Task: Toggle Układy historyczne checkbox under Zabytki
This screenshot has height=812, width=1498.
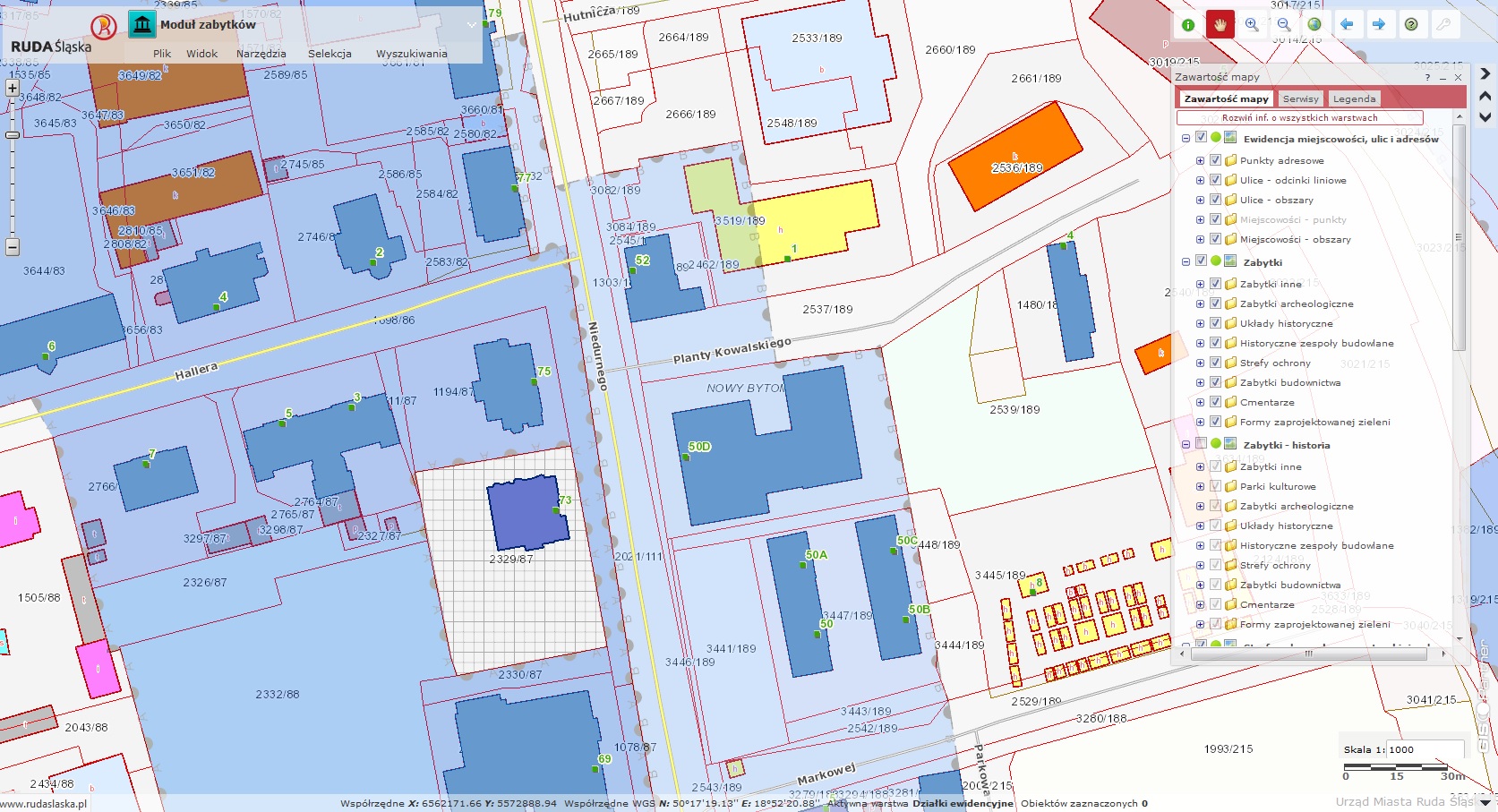Action: point(1215,323)
